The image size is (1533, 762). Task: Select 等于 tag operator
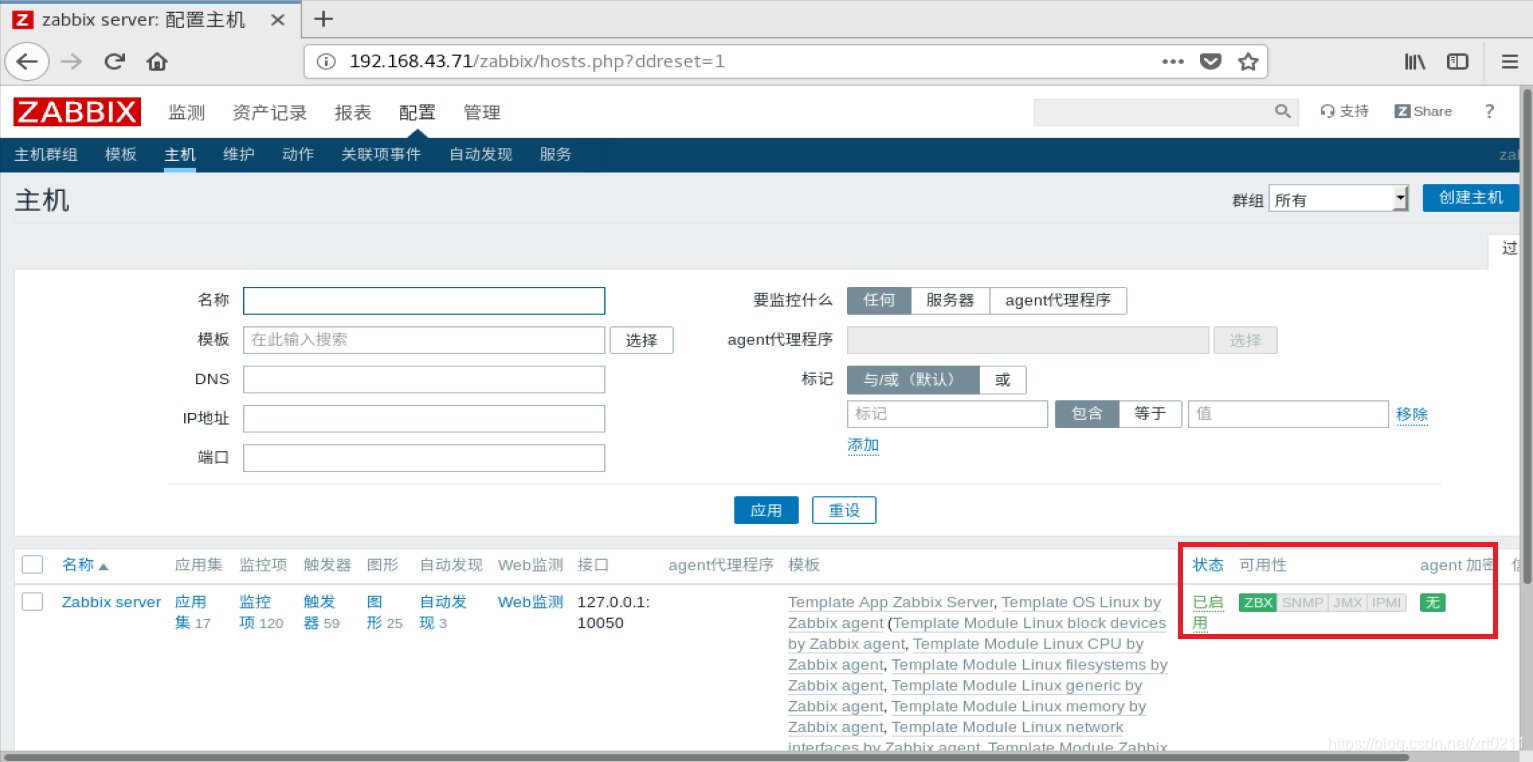click(1150, 413)
